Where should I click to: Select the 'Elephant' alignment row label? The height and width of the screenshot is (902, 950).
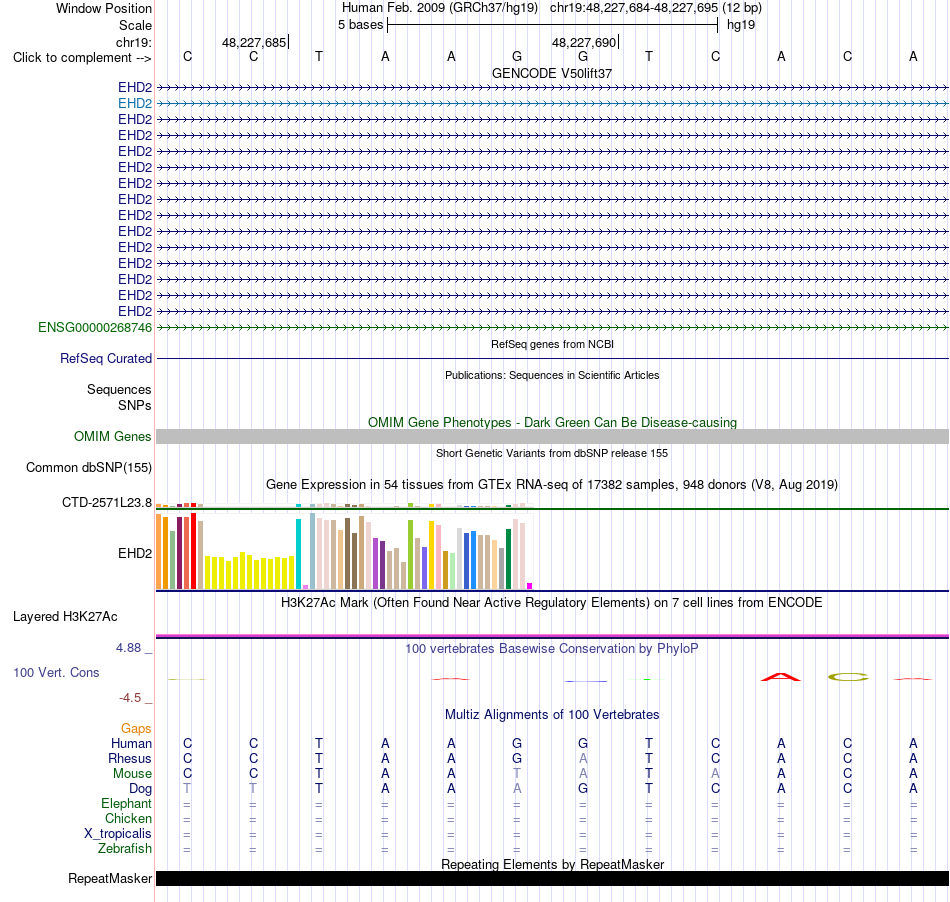127,804
